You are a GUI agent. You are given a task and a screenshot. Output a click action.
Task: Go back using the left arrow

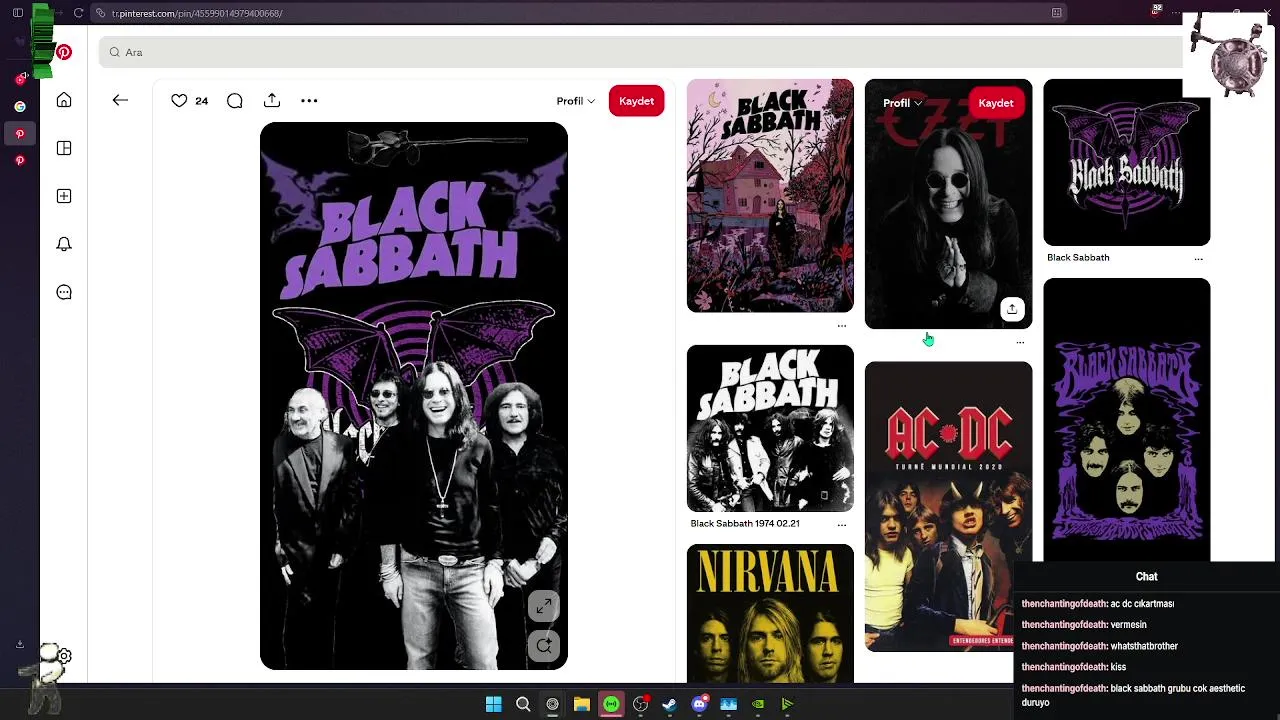tap(120, 100)
